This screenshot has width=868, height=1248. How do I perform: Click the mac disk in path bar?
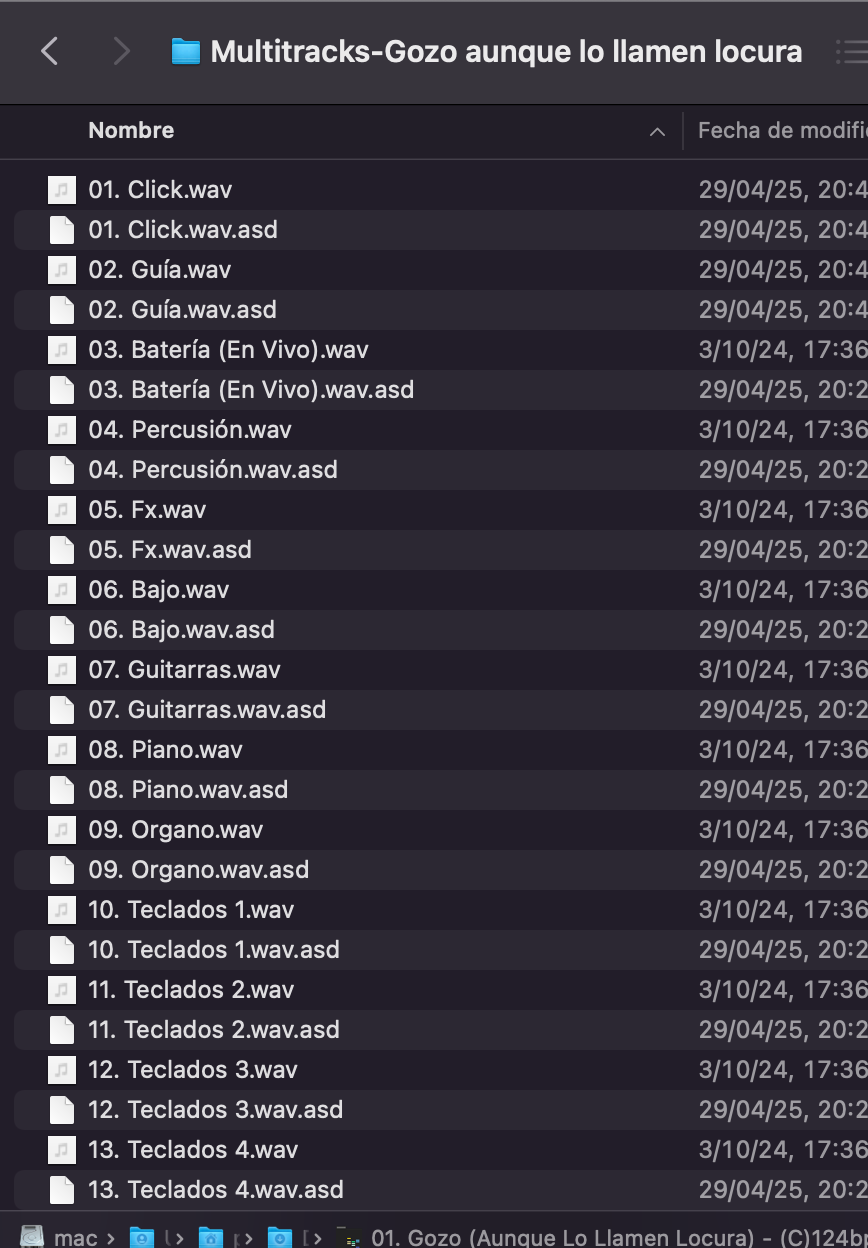59,1237
